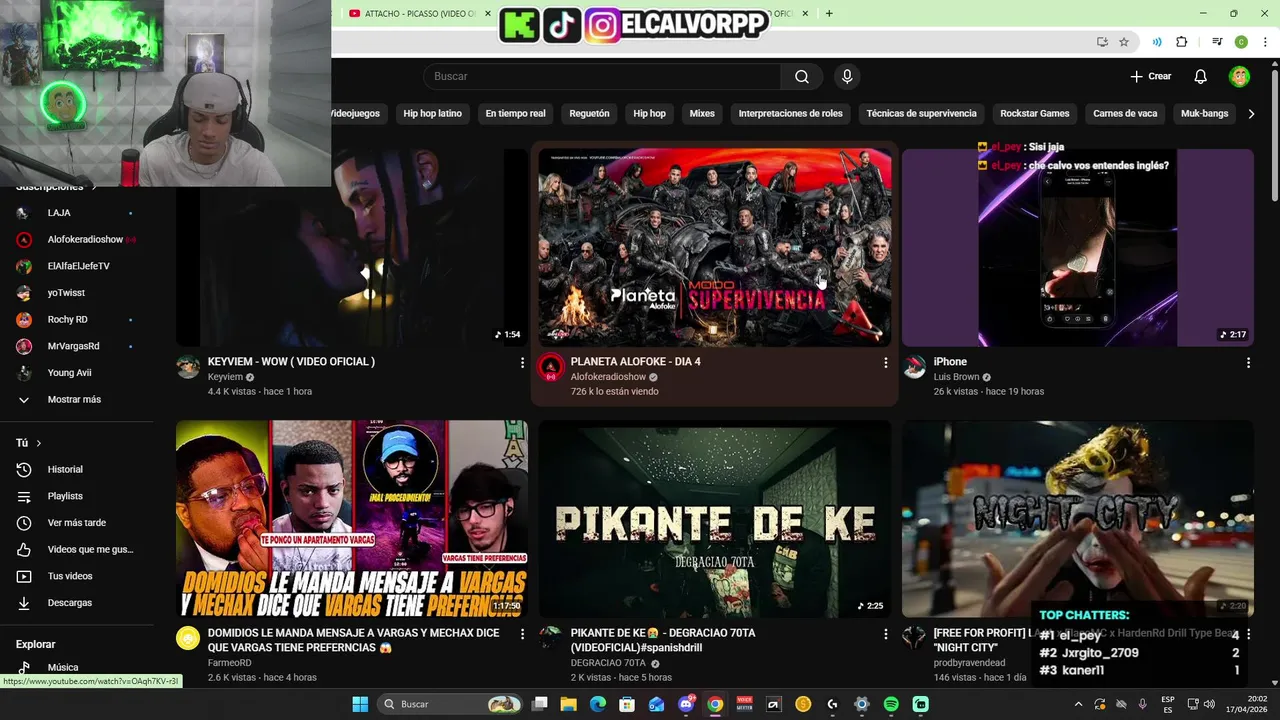This screenshot has height=720, width=1280.
Task: Open options menu for the DOMIDIOS video
Action: [x=522, y=634]
